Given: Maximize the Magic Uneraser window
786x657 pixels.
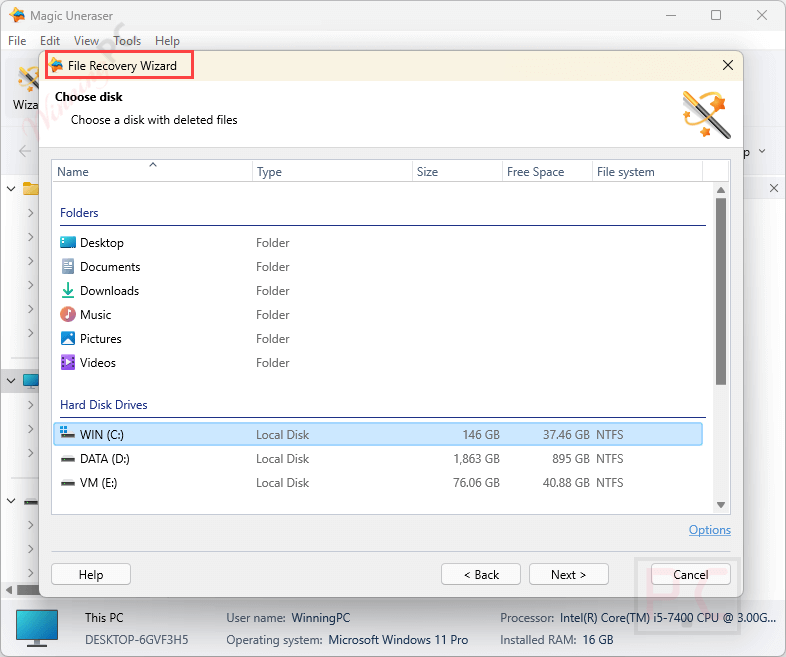Looking at the screenshot, I should click(716, 15).
